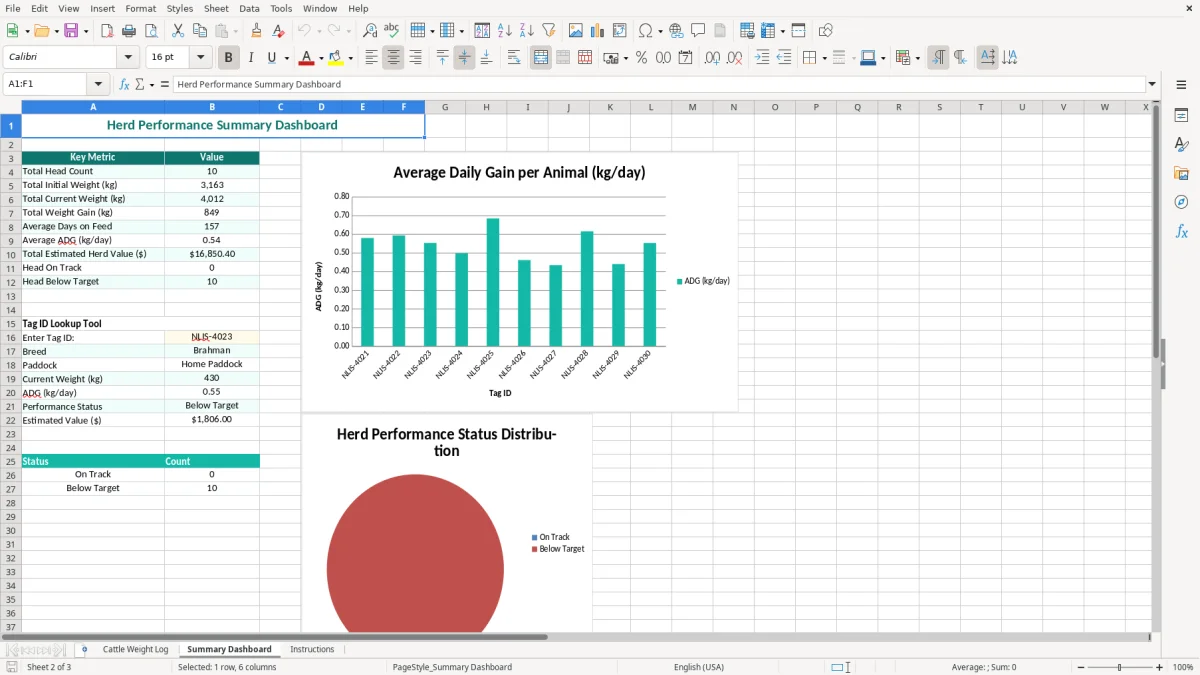Viewport: 1200px width, 675px height.
Task: Open the Name Box dropdown arrow
Action: click(x=98, y=84)
